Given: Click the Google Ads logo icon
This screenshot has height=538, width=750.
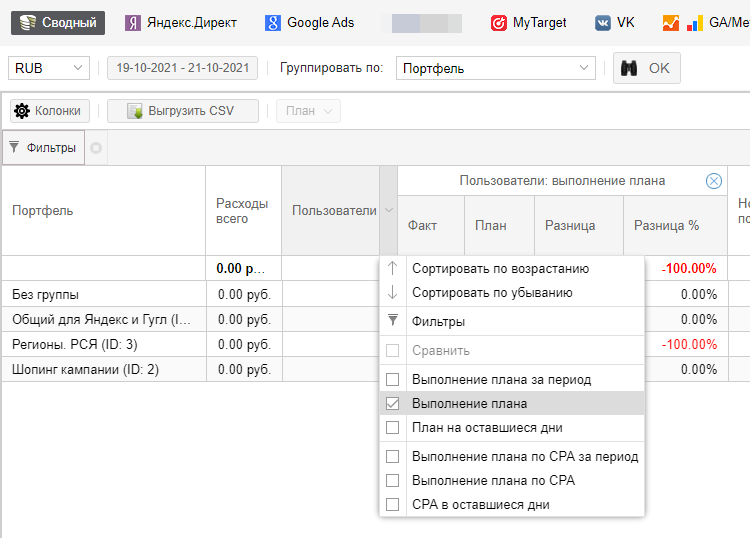Looking at the screenshot, I should pyautogui.click(x=273, y=23).
